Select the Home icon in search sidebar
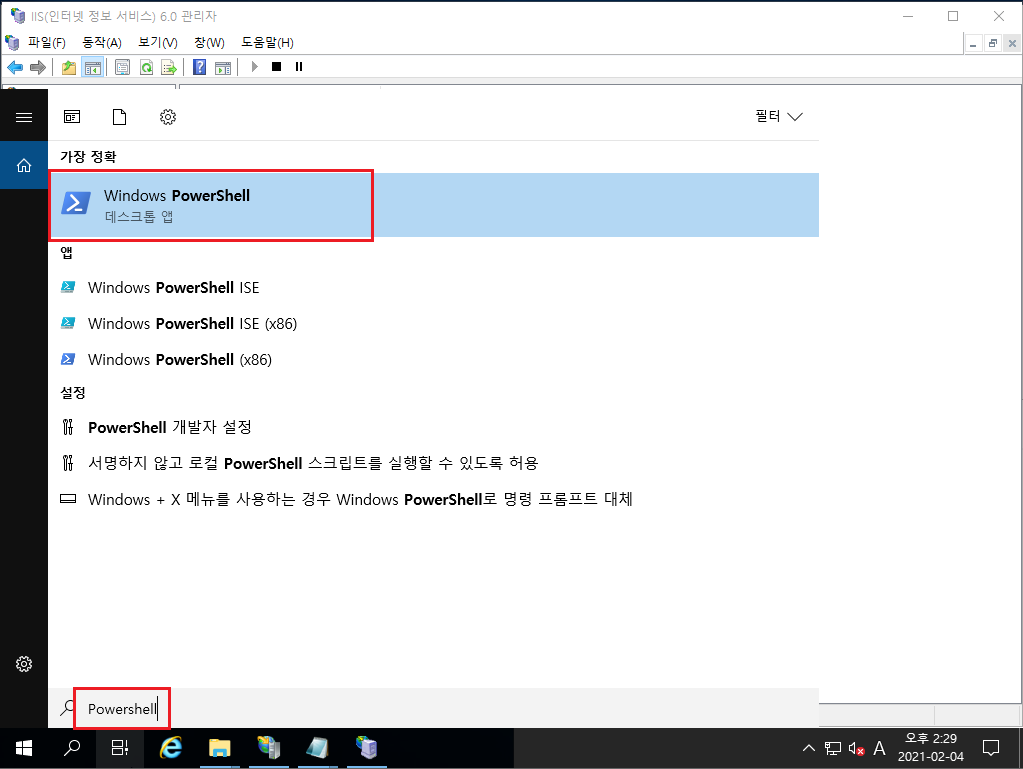The width and height of the screenshot is (1023, 769). coord(24,166)
